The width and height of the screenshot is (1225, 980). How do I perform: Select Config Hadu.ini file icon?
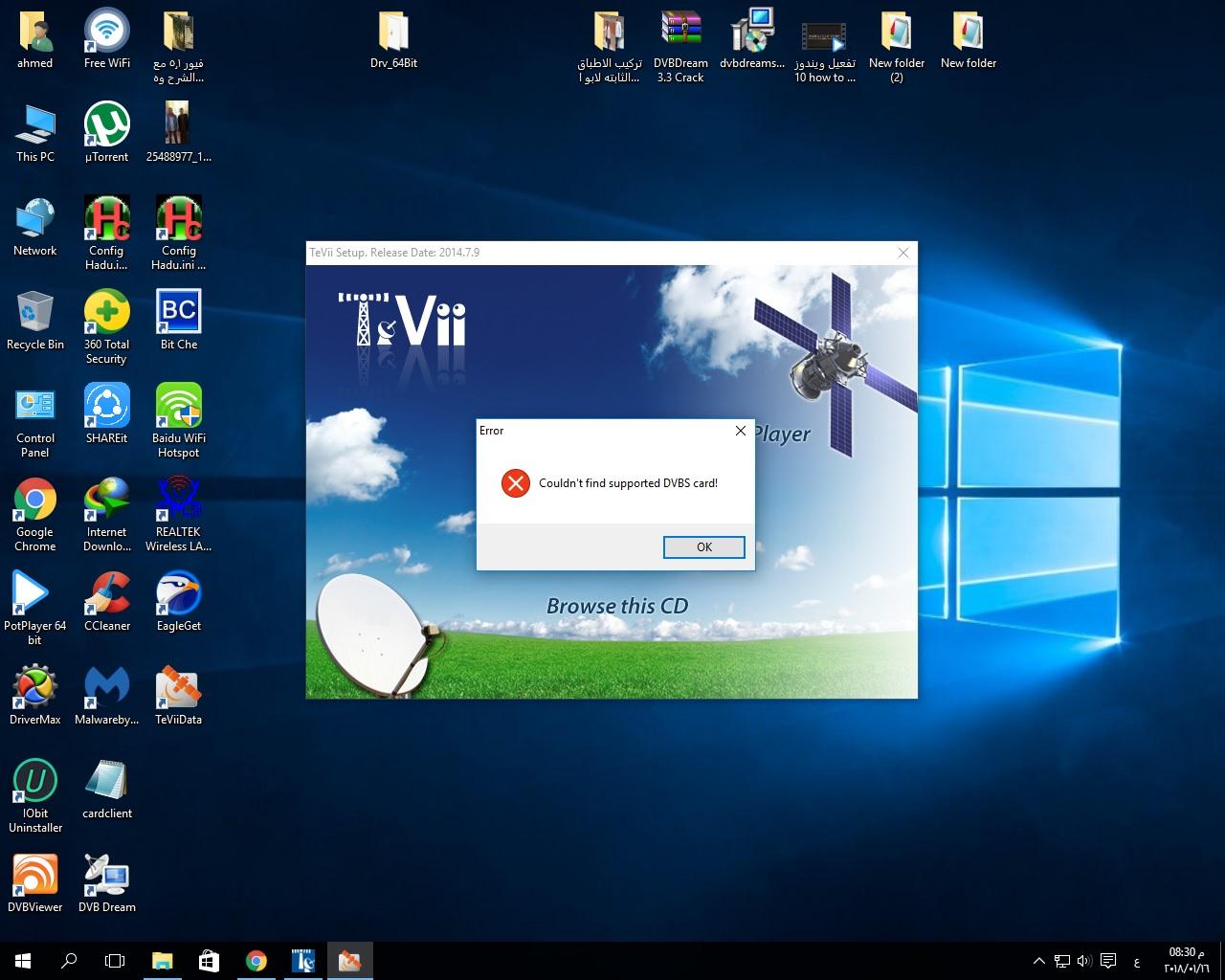click(x=179, y=234)
